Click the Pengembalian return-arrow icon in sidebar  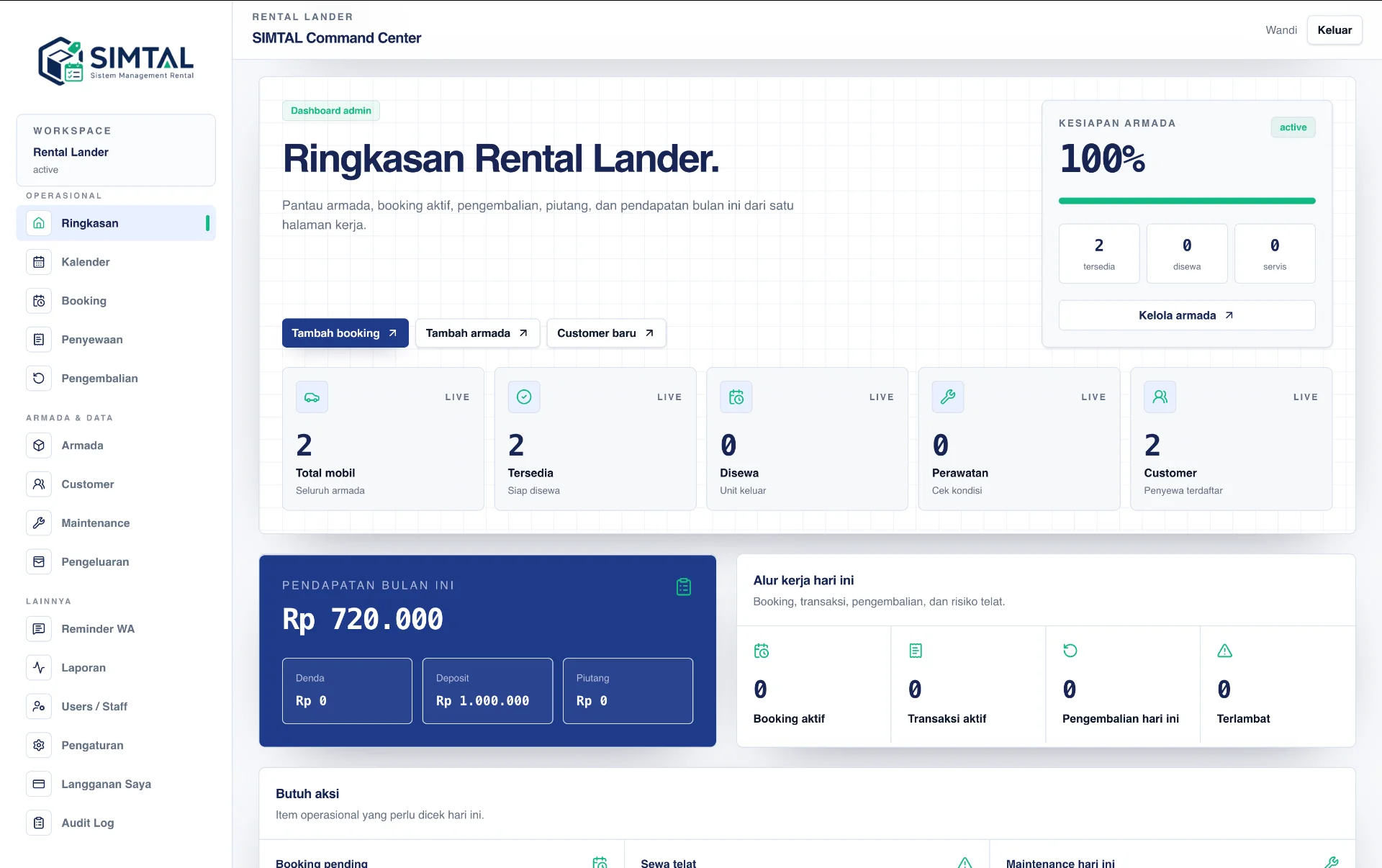pyautogui.click(x=39, y=379)
